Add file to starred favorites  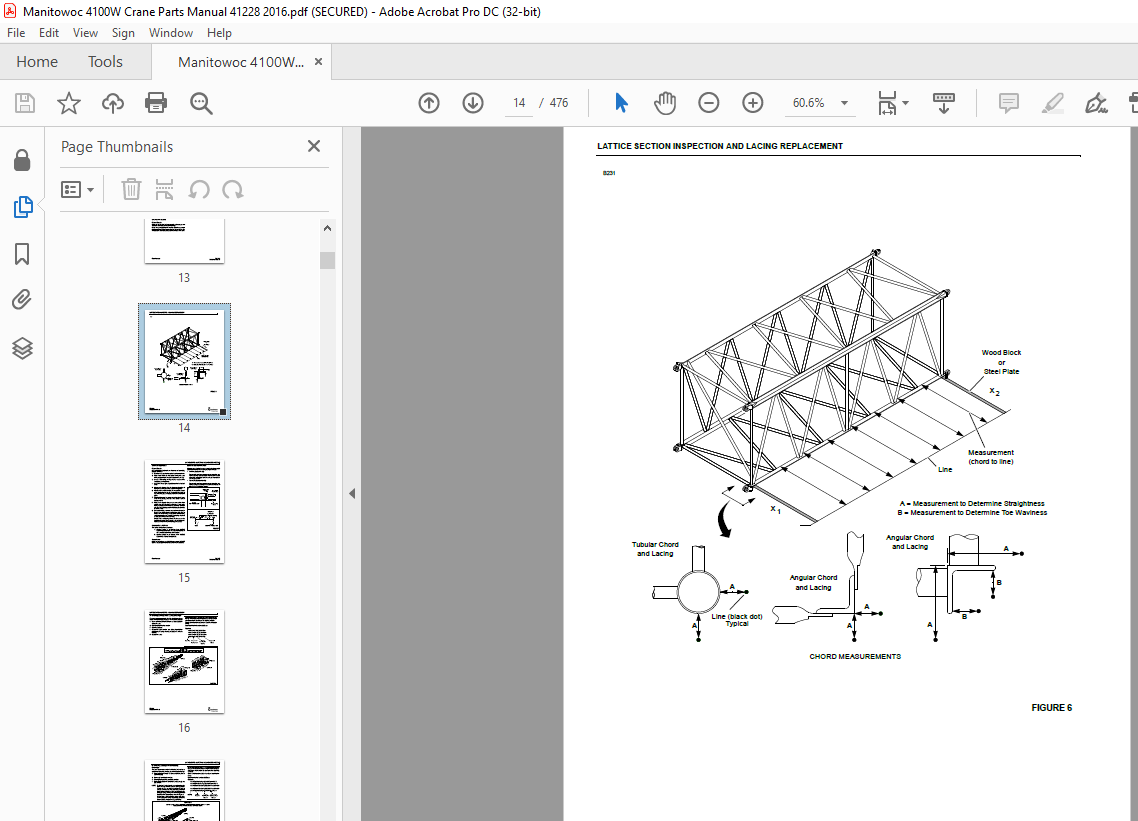coord(69,103)
